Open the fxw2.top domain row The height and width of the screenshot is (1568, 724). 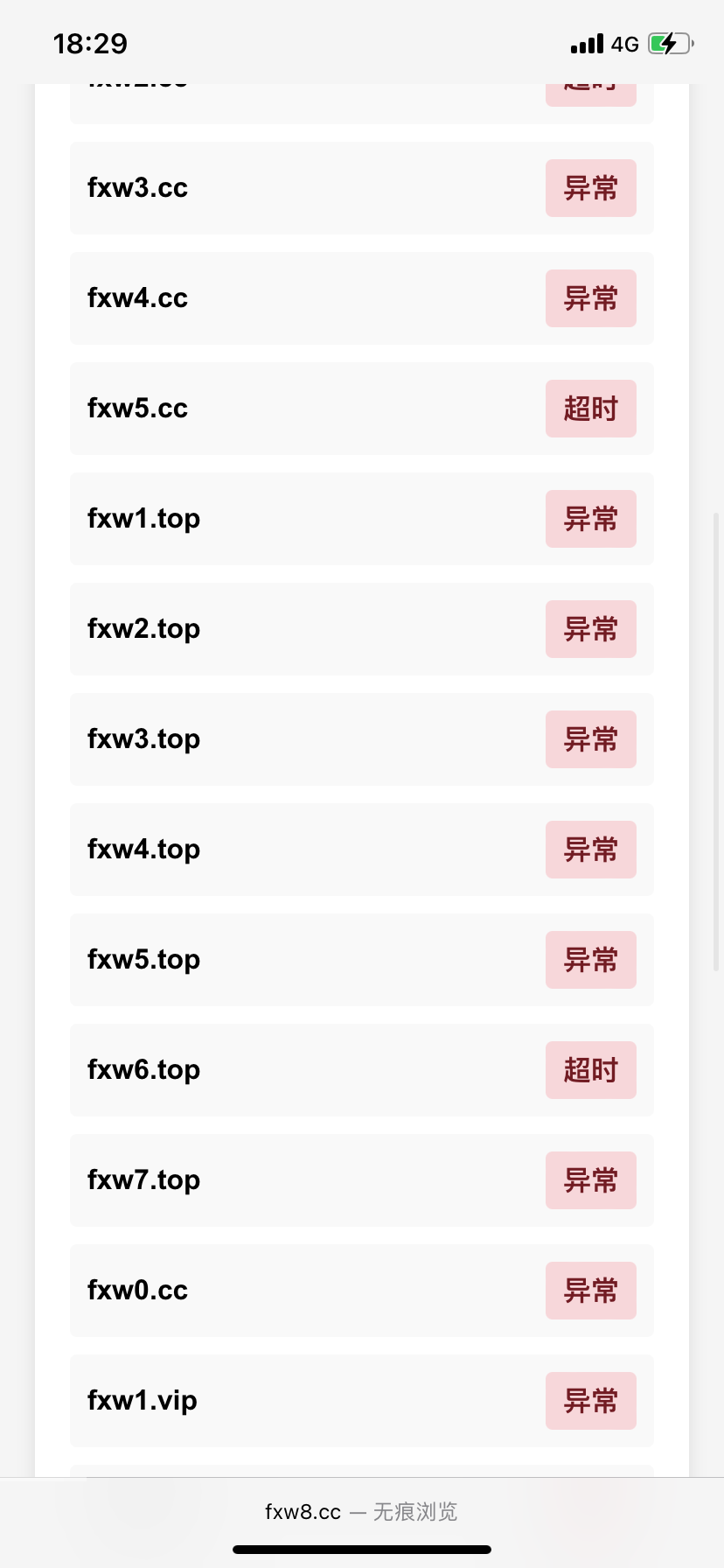(144, 629)
